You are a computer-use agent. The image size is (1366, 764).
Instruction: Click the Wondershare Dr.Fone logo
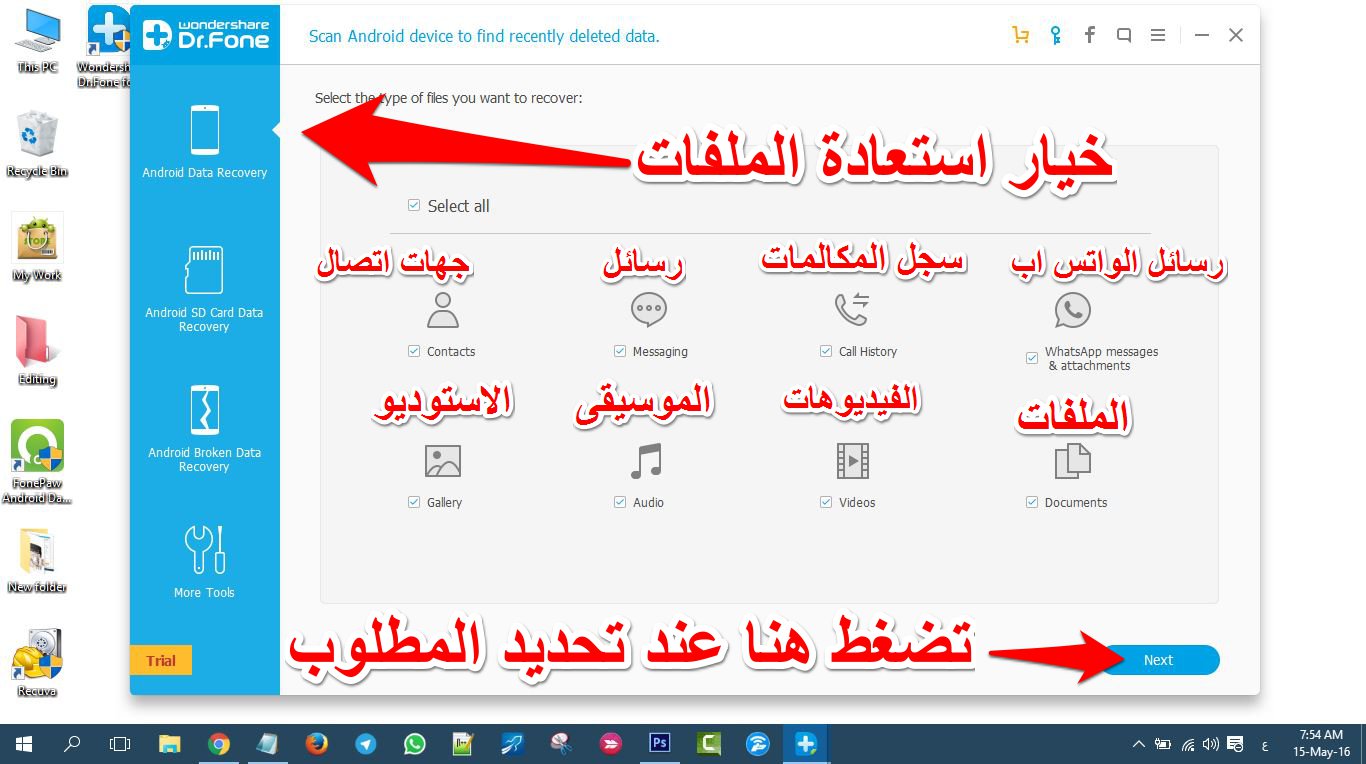click(205, 35)
